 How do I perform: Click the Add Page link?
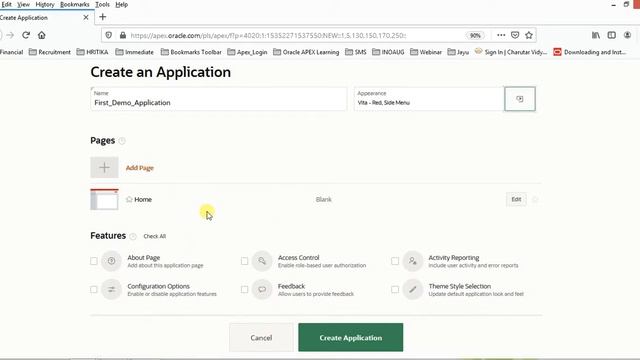coord(140,168)
